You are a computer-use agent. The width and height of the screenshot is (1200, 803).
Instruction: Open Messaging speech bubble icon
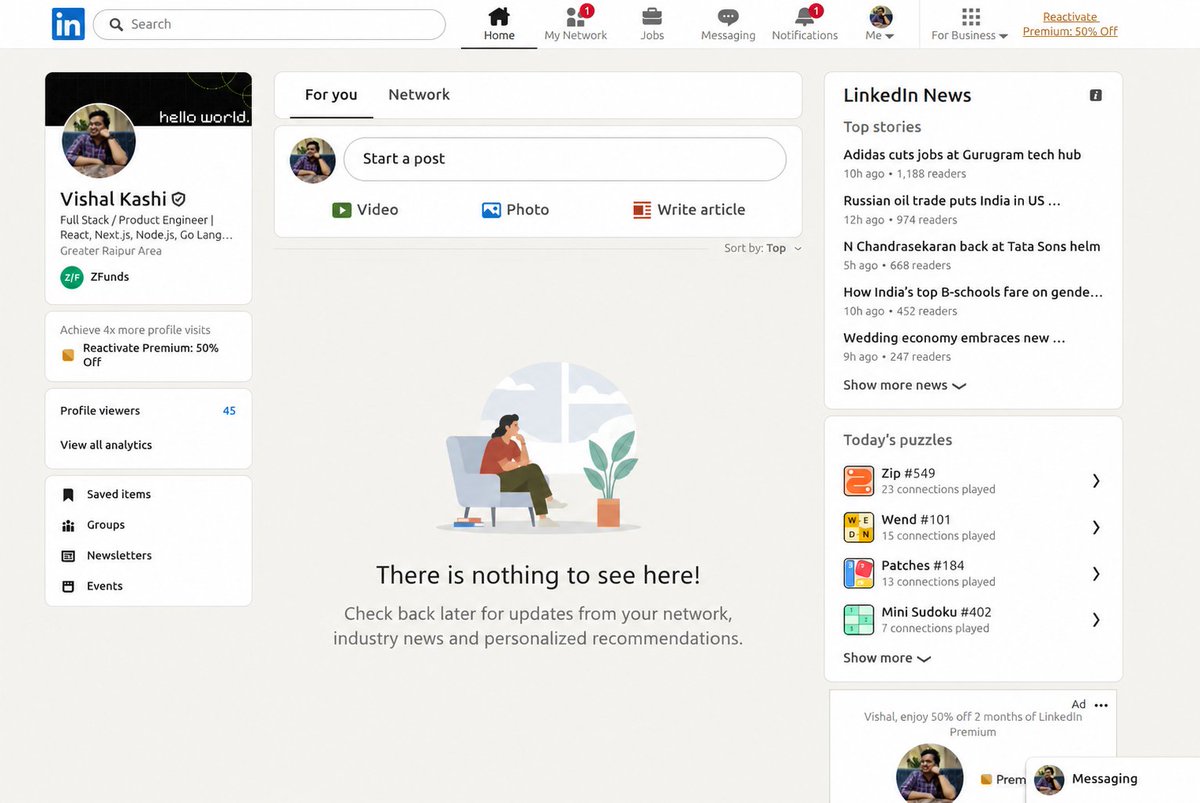click(x=728, y=17)
